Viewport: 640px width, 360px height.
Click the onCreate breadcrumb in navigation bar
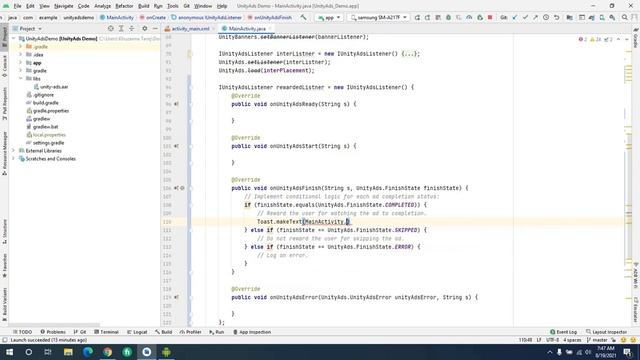(x=153, y=18)
